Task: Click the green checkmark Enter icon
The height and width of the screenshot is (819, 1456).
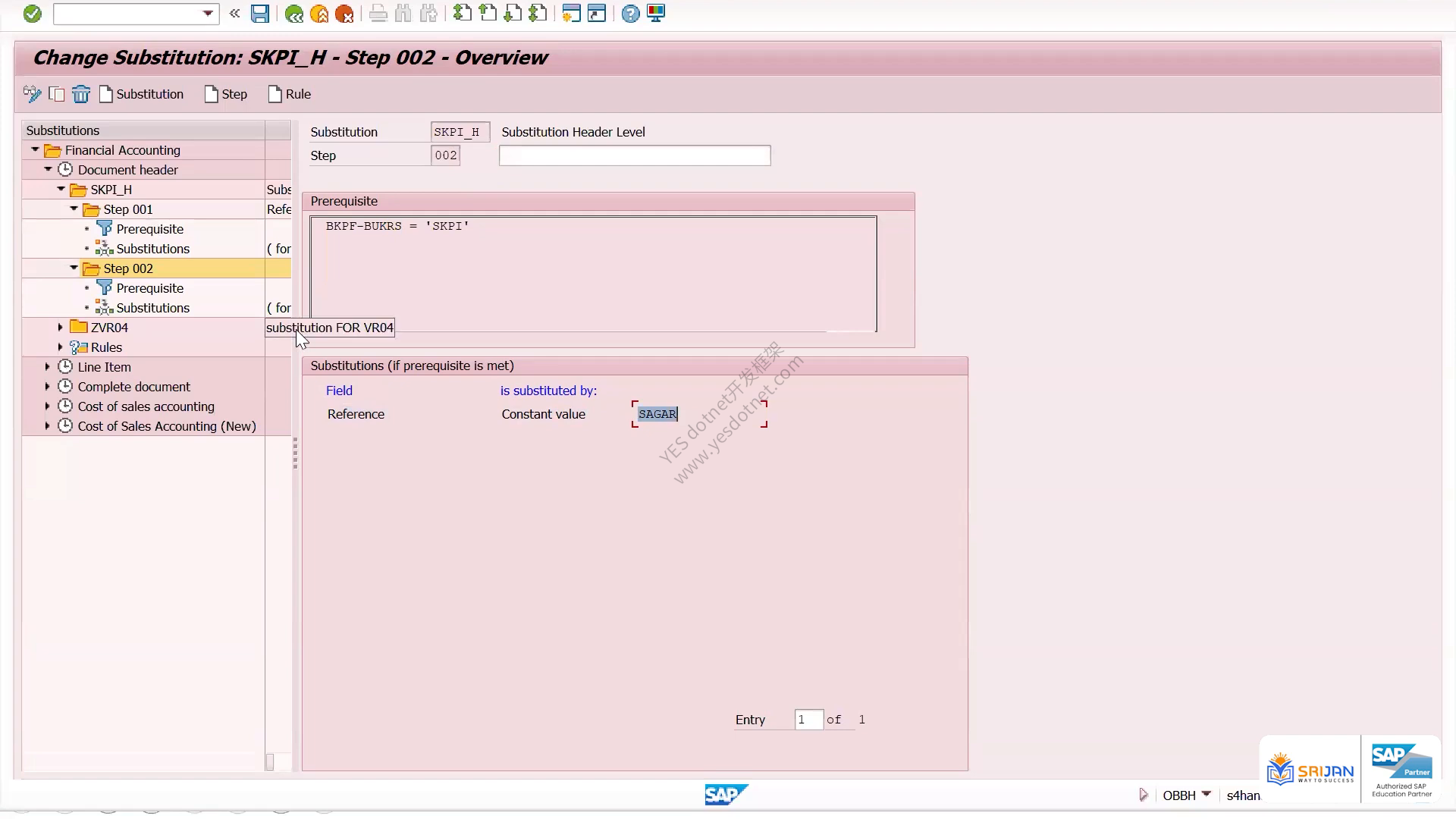Action: [x=32, y=14]
